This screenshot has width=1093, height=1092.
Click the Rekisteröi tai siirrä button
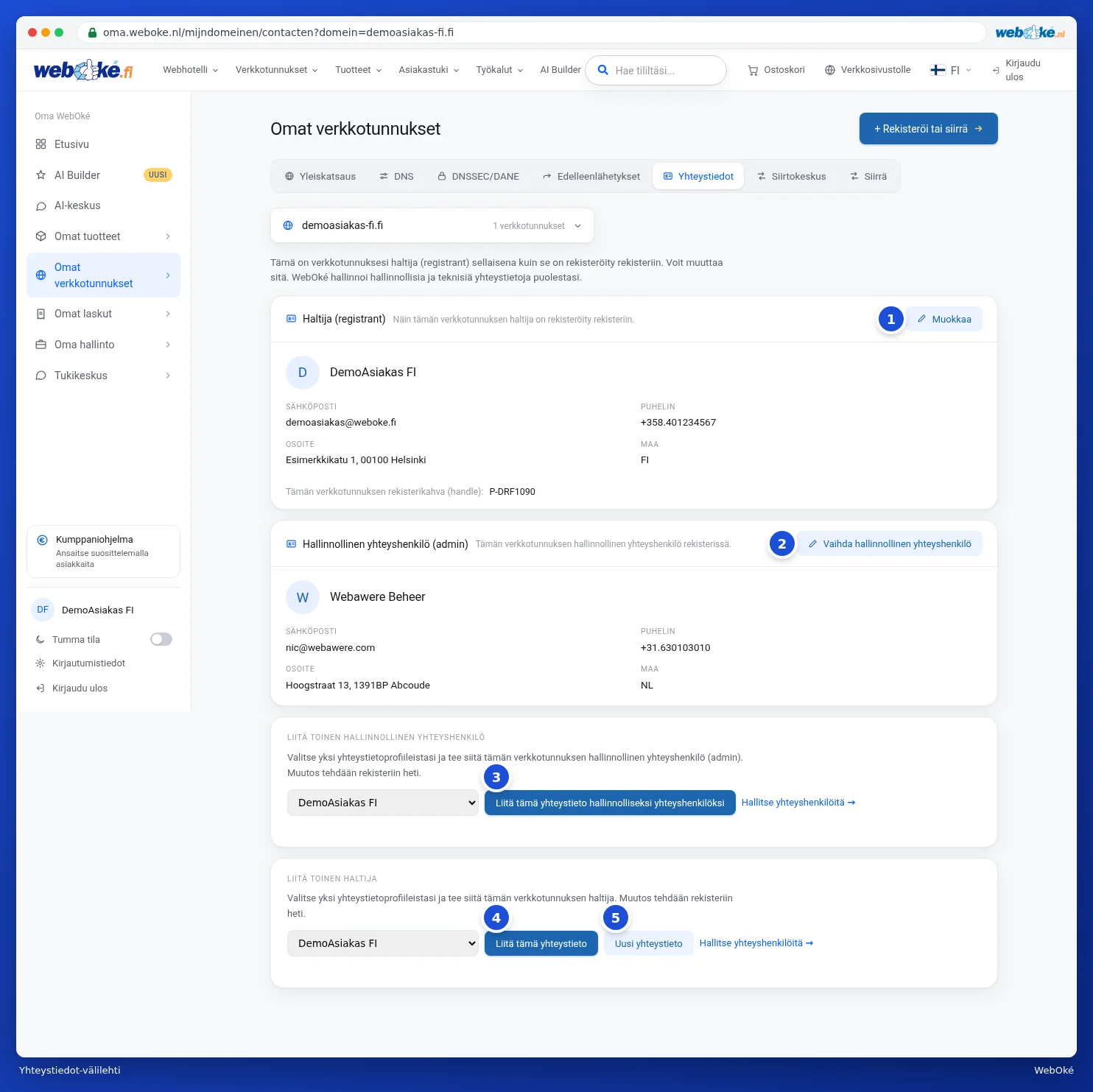tap(929, 129)
